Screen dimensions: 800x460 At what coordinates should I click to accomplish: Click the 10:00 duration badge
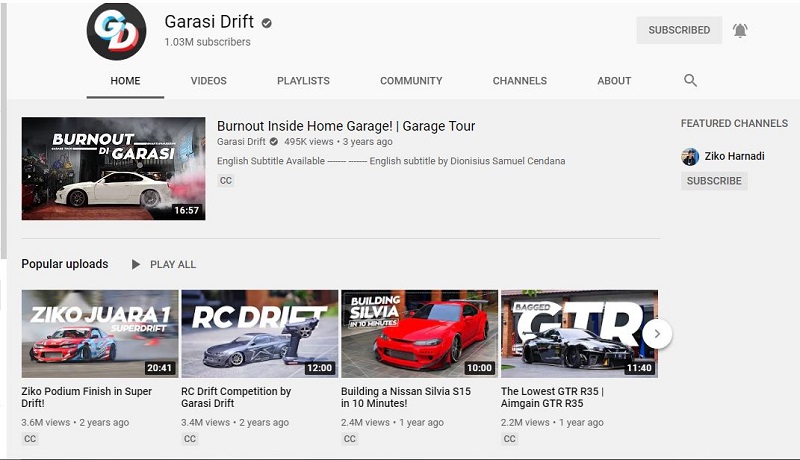pos(479,368)
